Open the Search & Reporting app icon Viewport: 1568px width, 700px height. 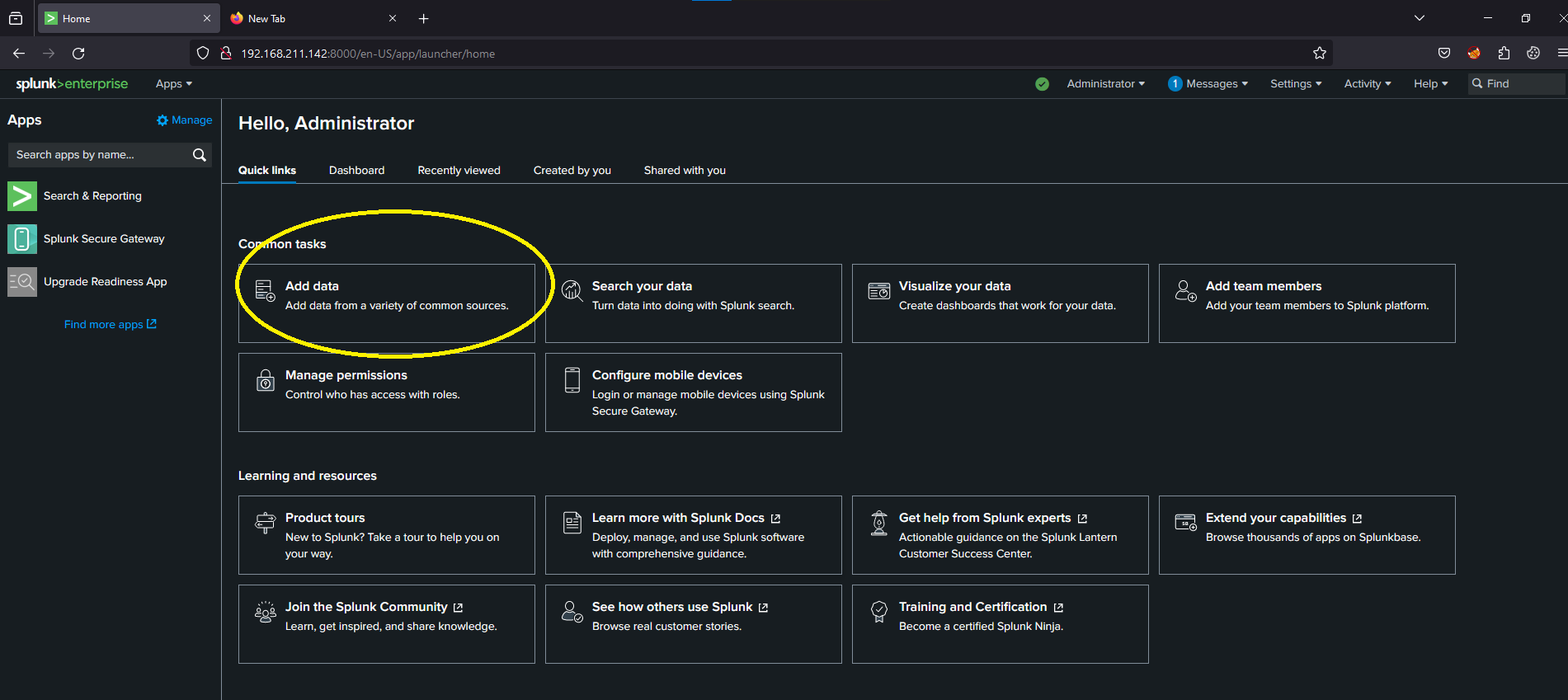(x=22, y=196)
